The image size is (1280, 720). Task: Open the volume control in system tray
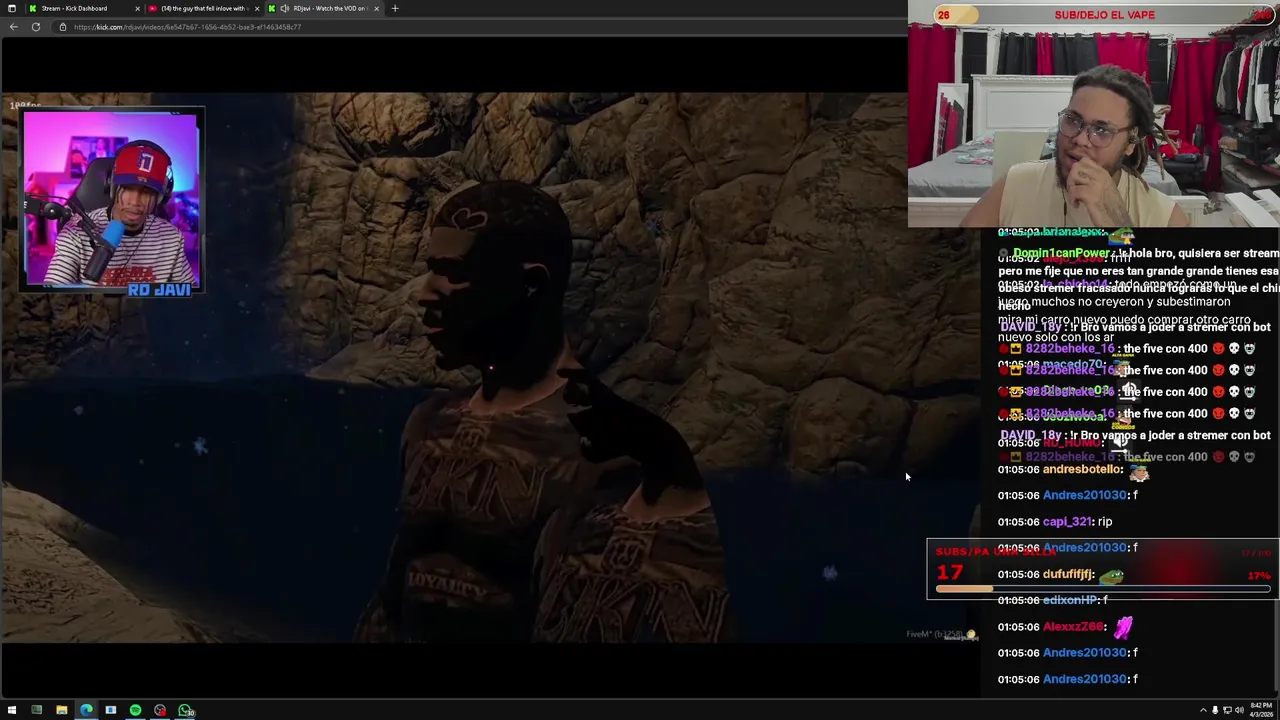(x=1239, y=711)
